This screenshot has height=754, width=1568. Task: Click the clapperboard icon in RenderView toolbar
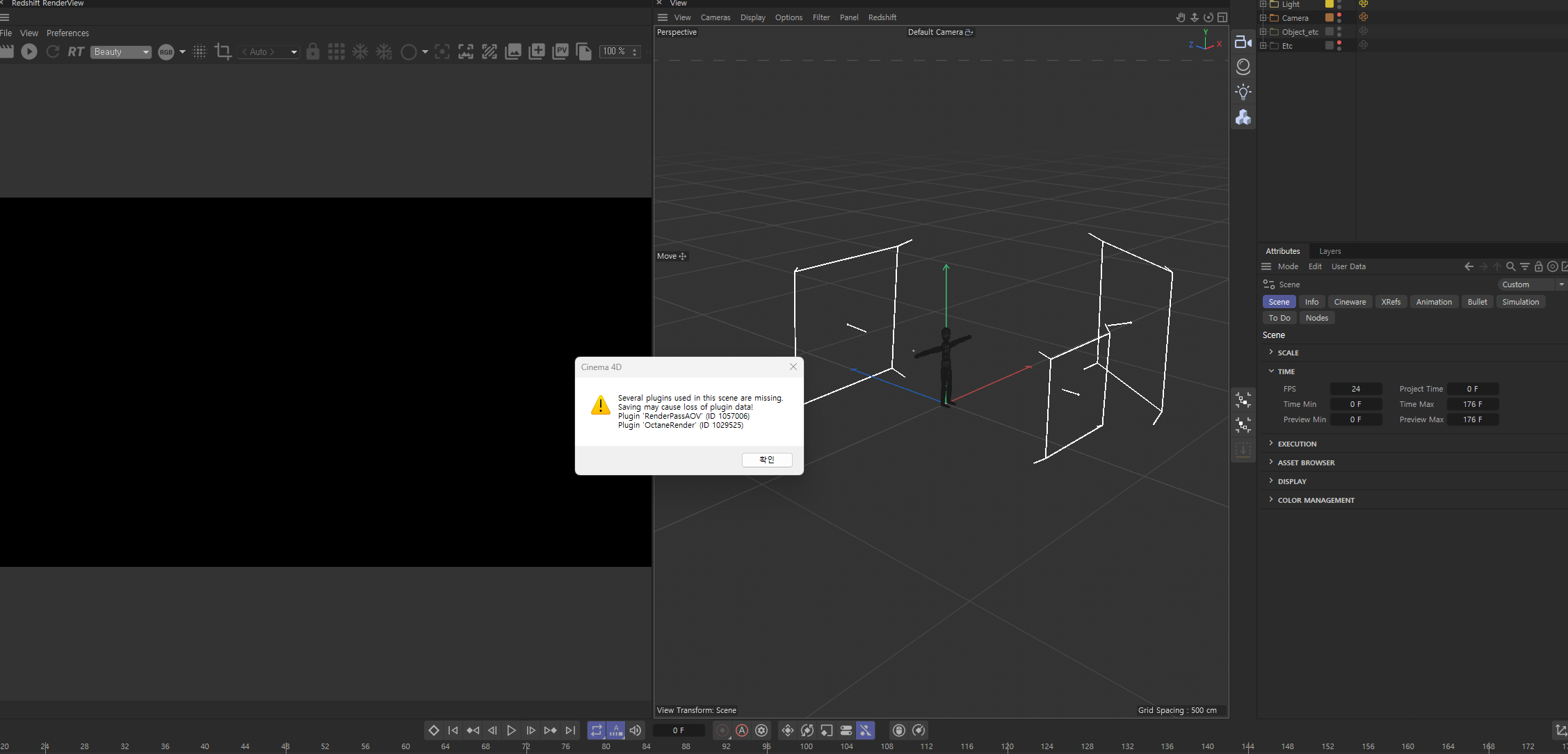coord(6,51)
